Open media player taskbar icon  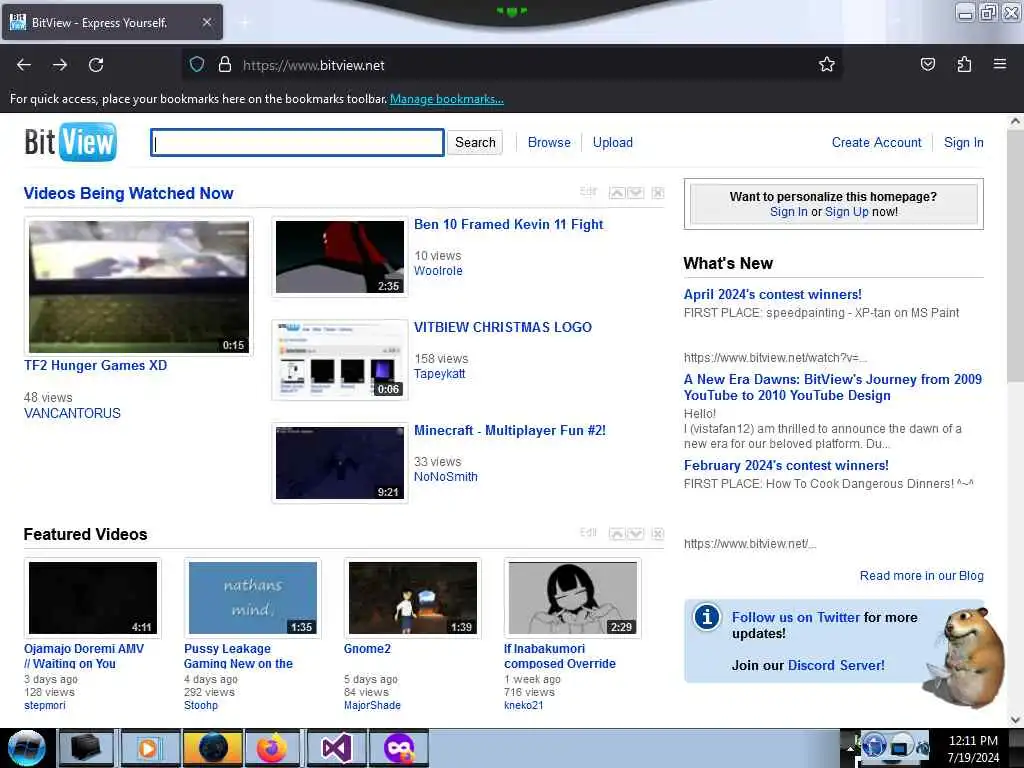click(x=149, y=748)
